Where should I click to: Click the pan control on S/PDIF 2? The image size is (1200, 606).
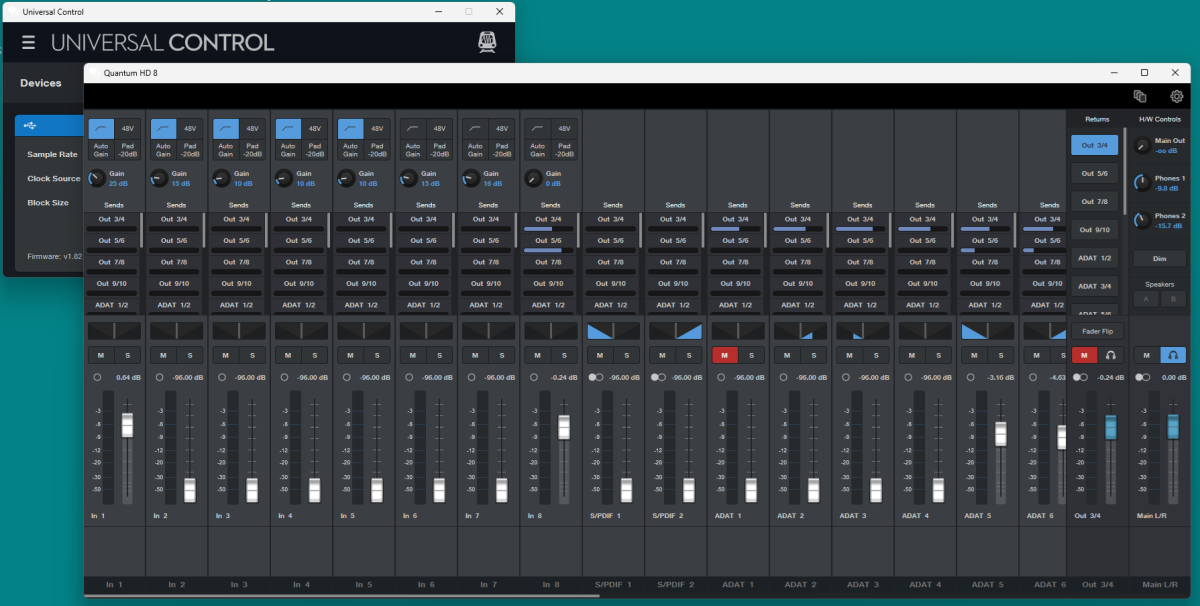[675, 331]
